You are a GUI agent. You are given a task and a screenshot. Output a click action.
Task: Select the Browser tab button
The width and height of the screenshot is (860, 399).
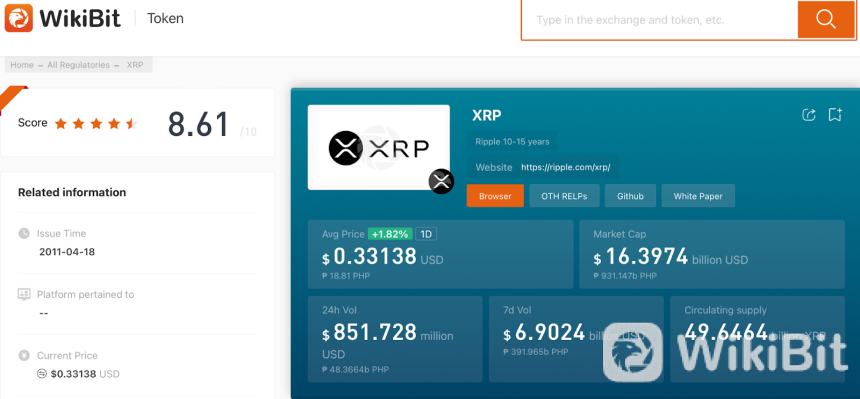pos(495,196)
